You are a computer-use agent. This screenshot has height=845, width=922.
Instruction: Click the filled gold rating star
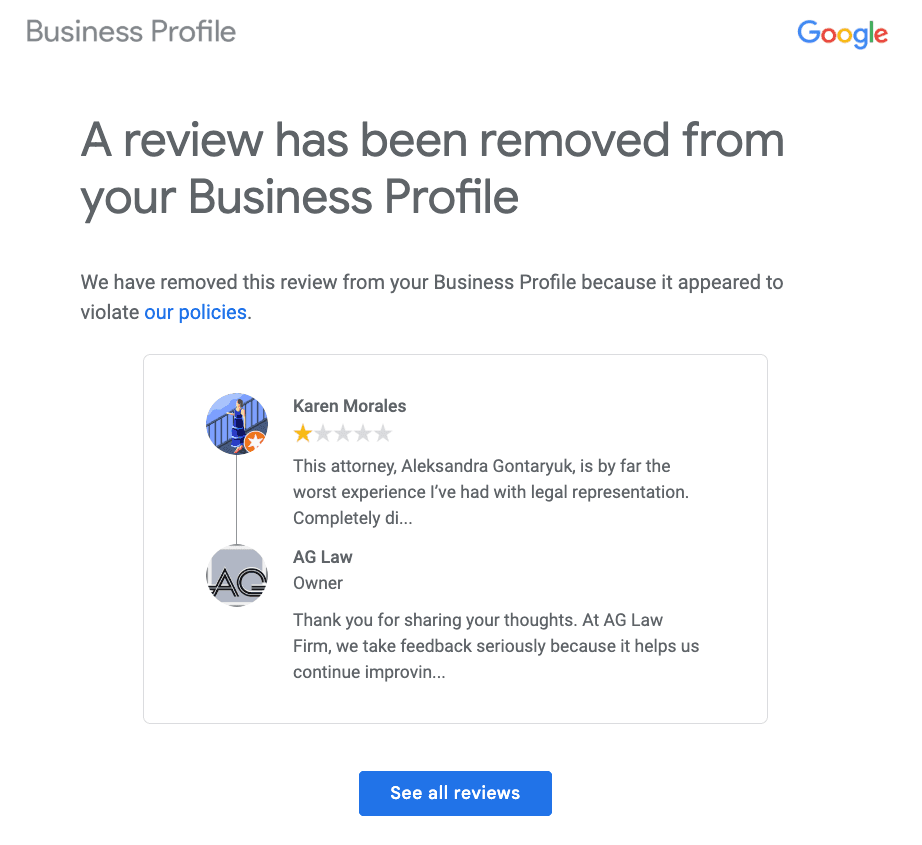point(302,434)
